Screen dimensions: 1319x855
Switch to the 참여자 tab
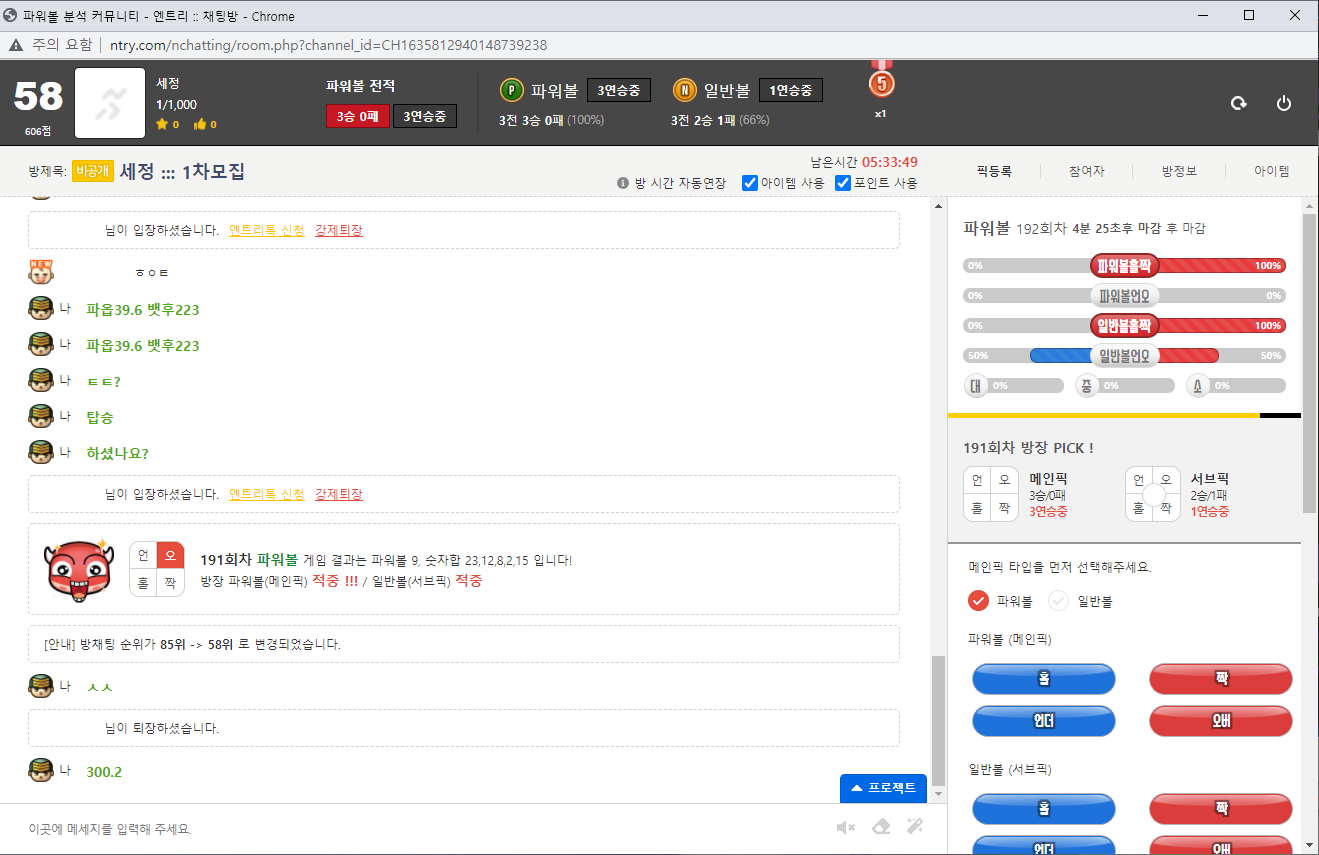(x=1086, y=171)
